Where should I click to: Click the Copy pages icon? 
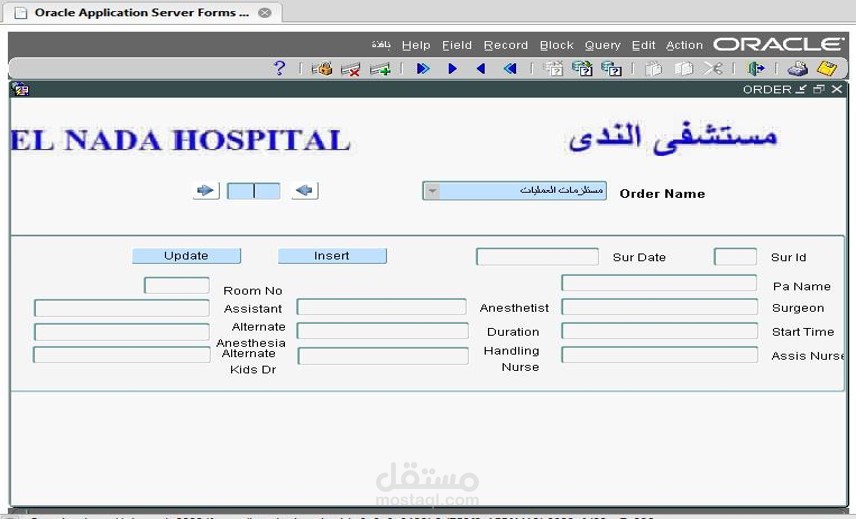click(x=683, y=69)
